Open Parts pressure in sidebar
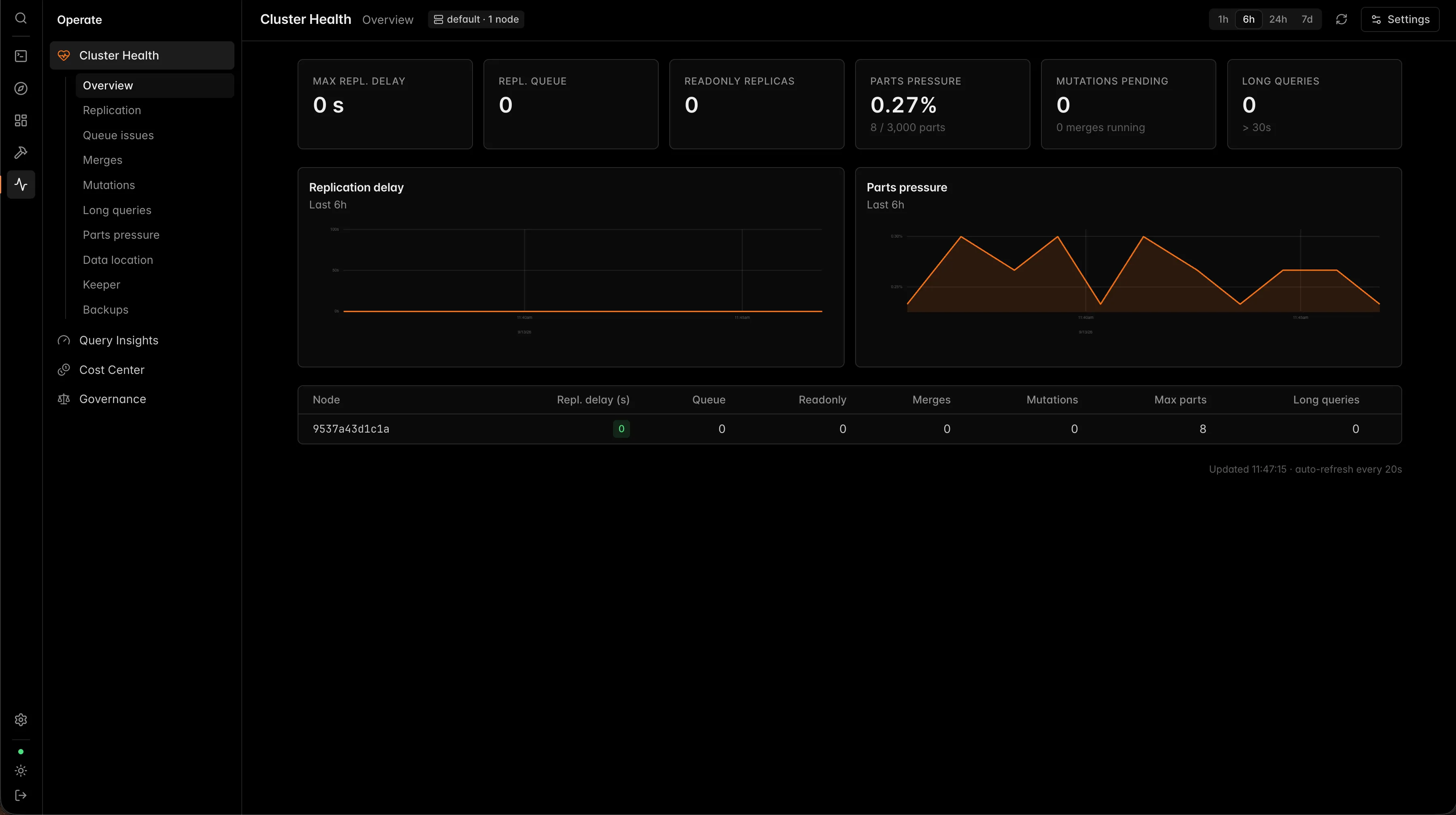The height and width of the screenshot is (815, 1456). [x=155, y=234]
